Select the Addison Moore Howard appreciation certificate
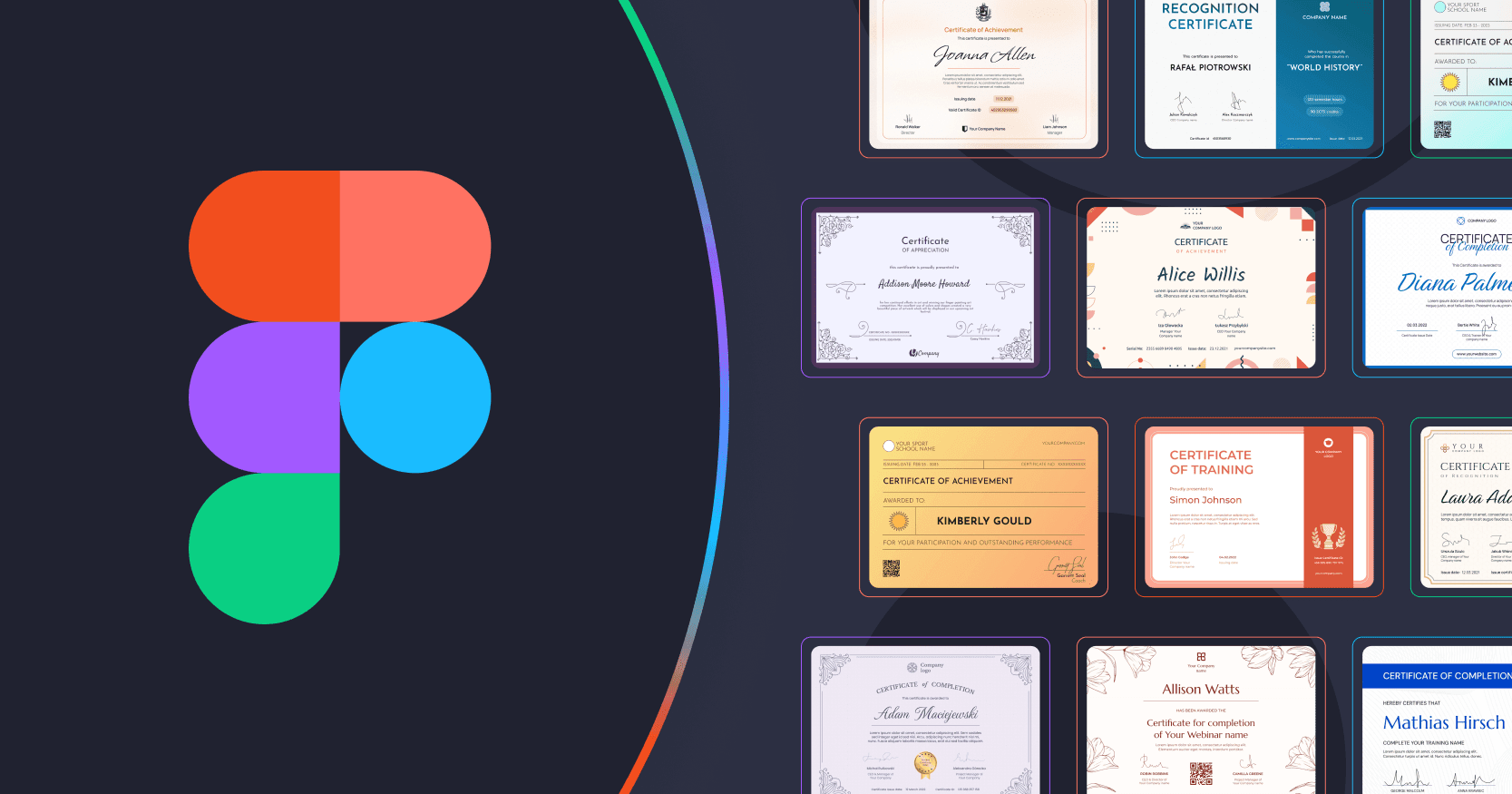Image resolution: width=1512 pixels, height=794 pixels. pos(925,288)
